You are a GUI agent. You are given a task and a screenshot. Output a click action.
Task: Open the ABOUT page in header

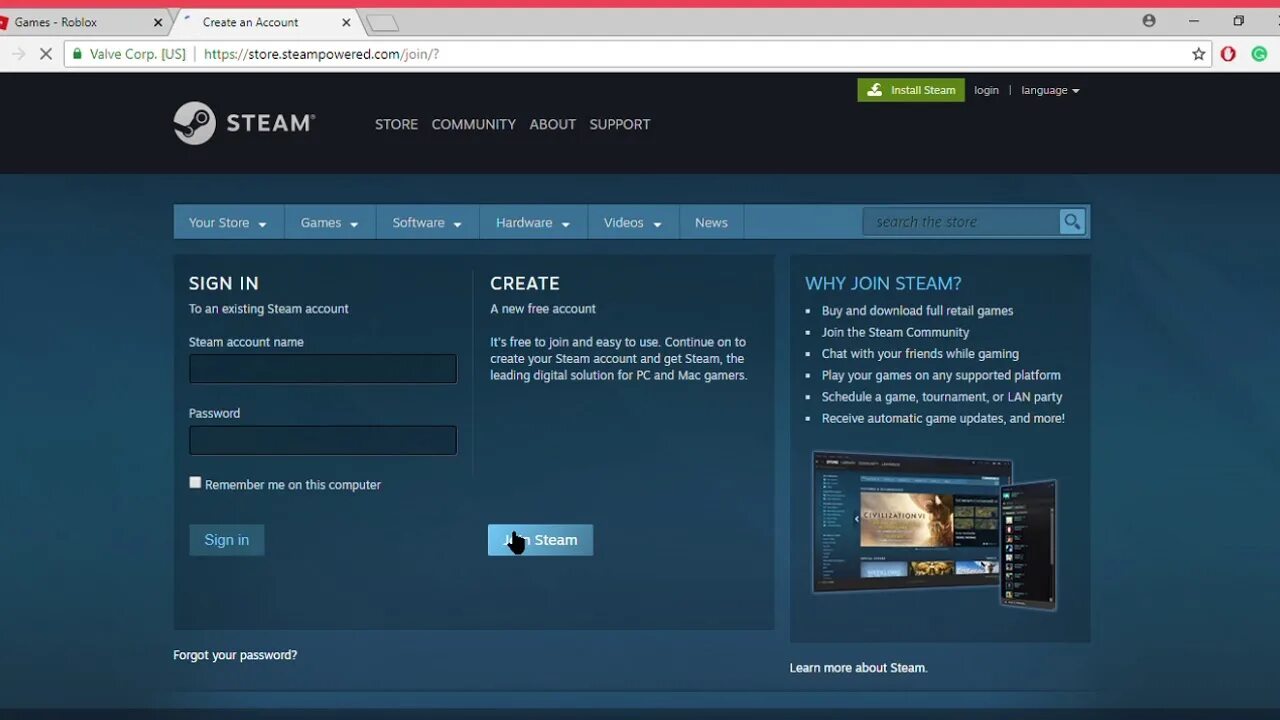tap(552, 124)
